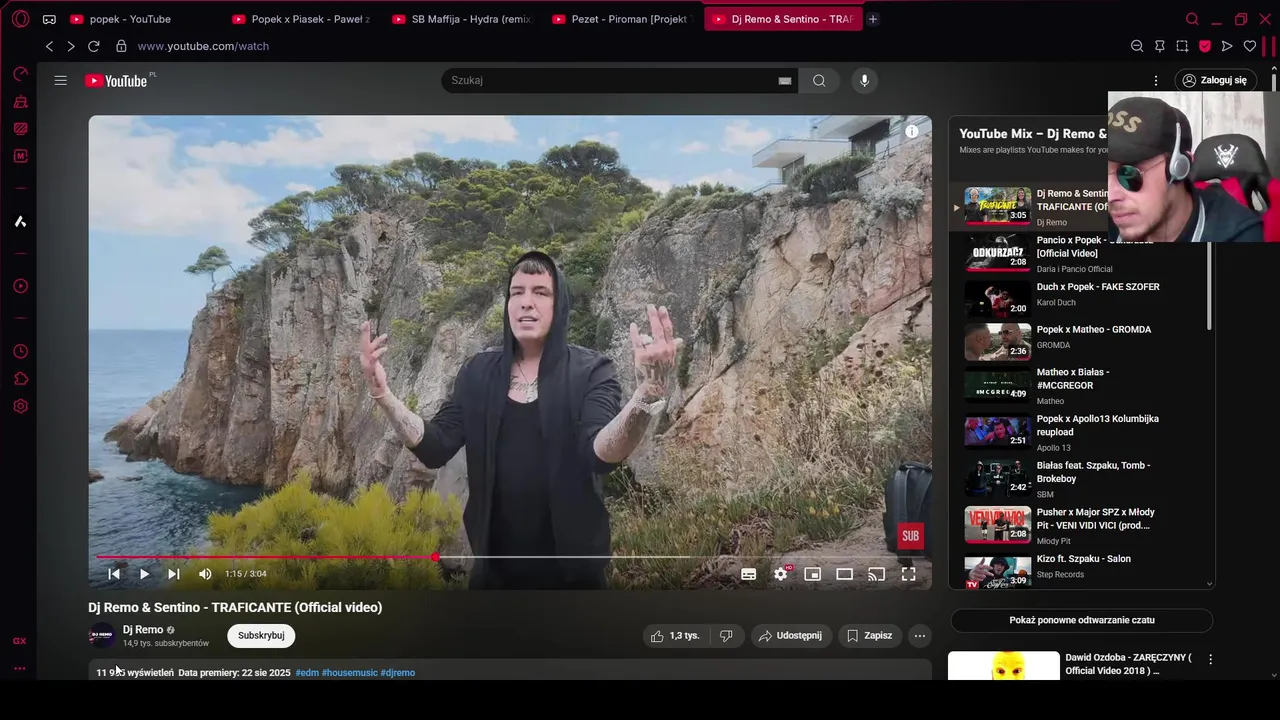Open sidebar bottom three-dot menu
Screen dimensions: 1280x720
tap(20, 669)
